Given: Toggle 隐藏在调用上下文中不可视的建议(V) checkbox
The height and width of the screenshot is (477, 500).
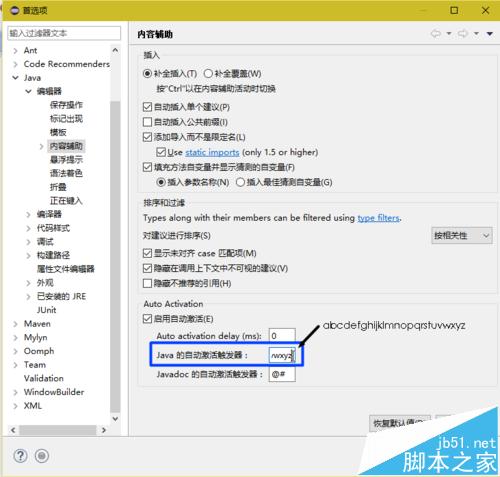Looking at the screenshot, I should click(147, 268).
